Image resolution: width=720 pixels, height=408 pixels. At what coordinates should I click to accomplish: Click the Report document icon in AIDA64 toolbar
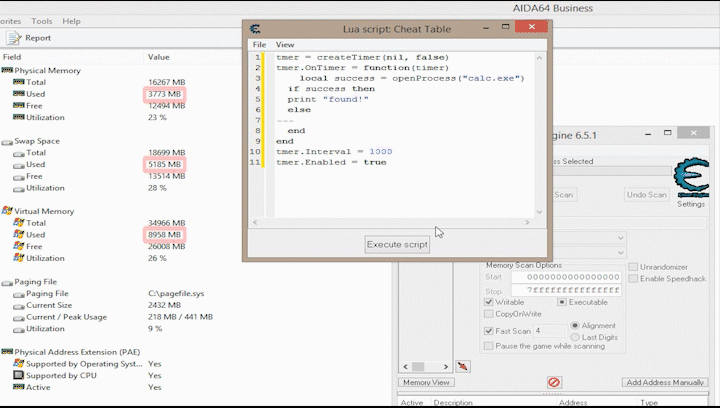pyautogui.click(x=13, y=38)
